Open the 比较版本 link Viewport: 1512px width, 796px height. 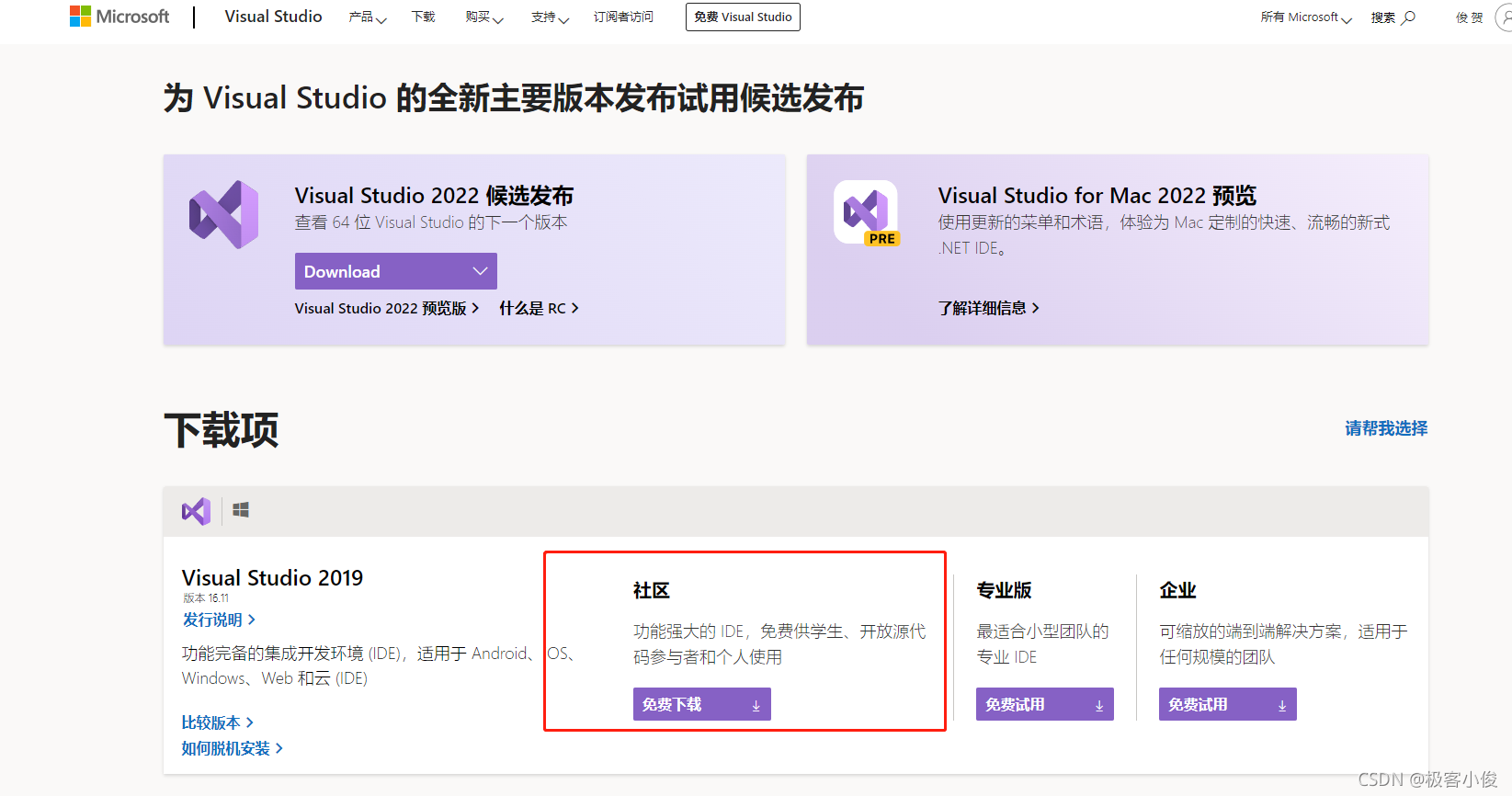[218, 723]
